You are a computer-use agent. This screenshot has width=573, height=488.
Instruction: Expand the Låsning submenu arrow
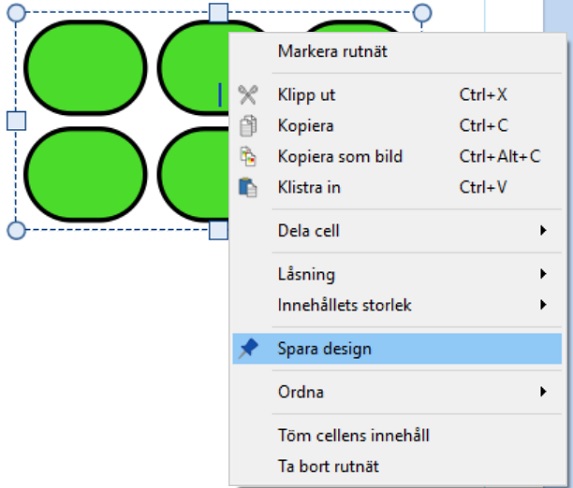coord(543,274)
